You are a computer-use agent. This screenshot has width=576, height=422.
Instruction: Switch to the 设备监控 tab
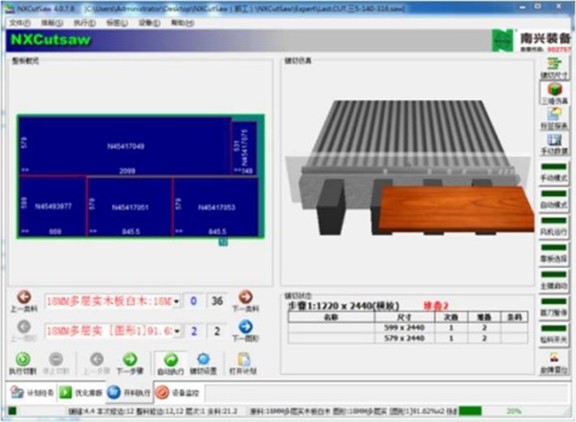178,393
